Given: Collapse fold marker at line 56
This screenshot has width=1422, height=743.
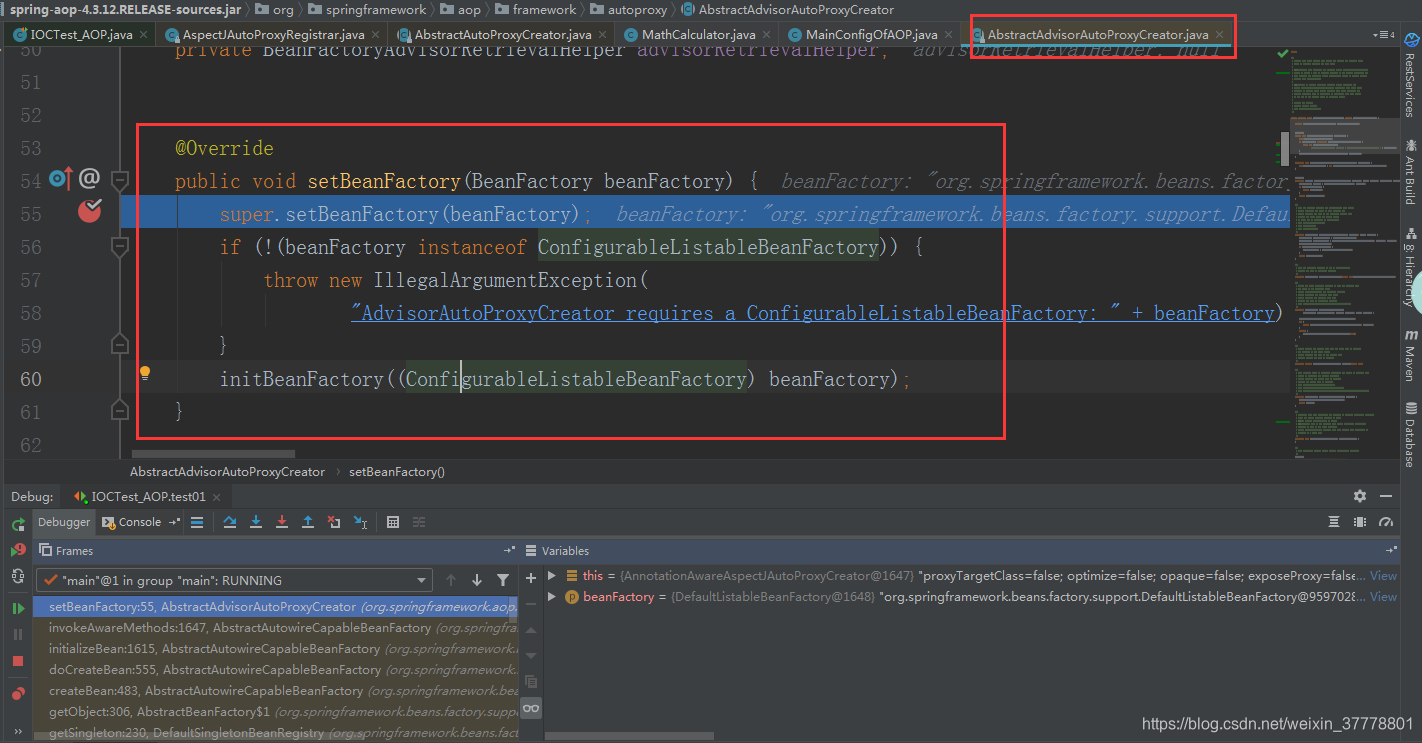Looking at the screenshot, I should [120, 247].
